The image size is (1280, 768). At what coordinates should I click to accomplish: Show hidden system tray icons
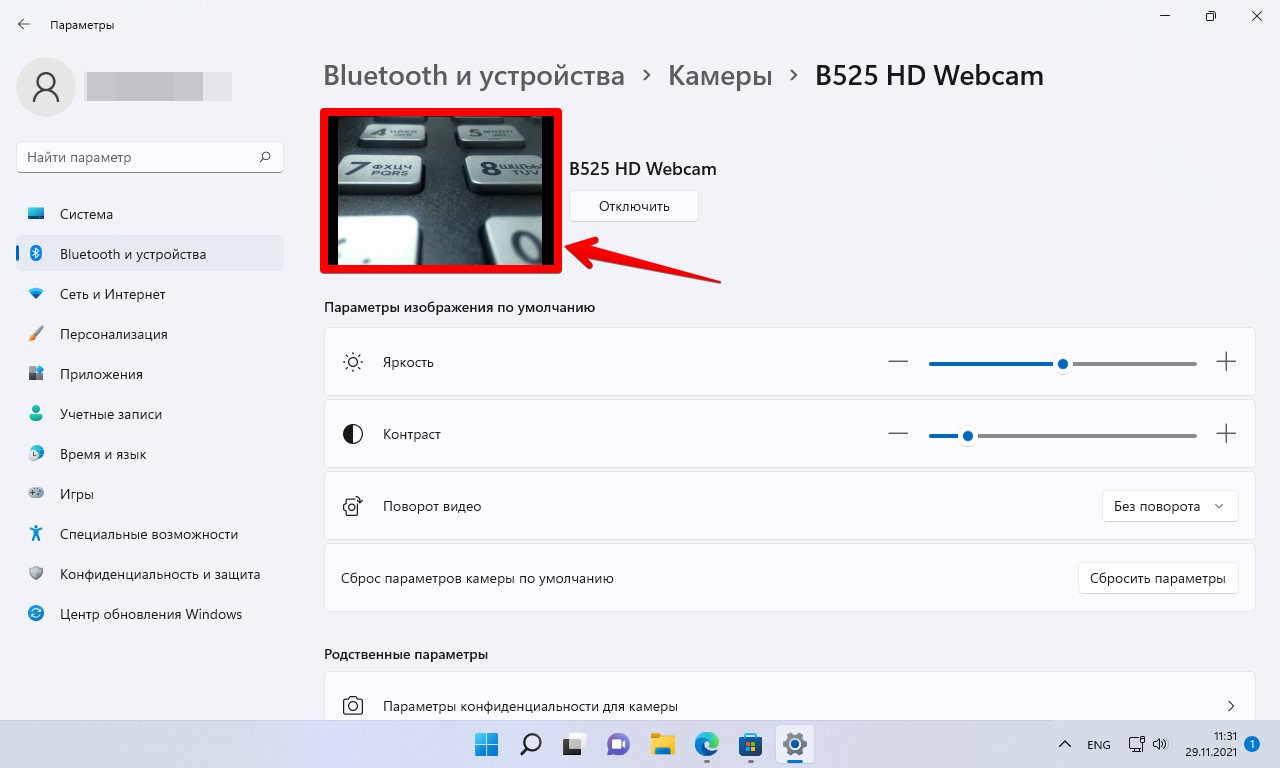tap(1066, 744)
